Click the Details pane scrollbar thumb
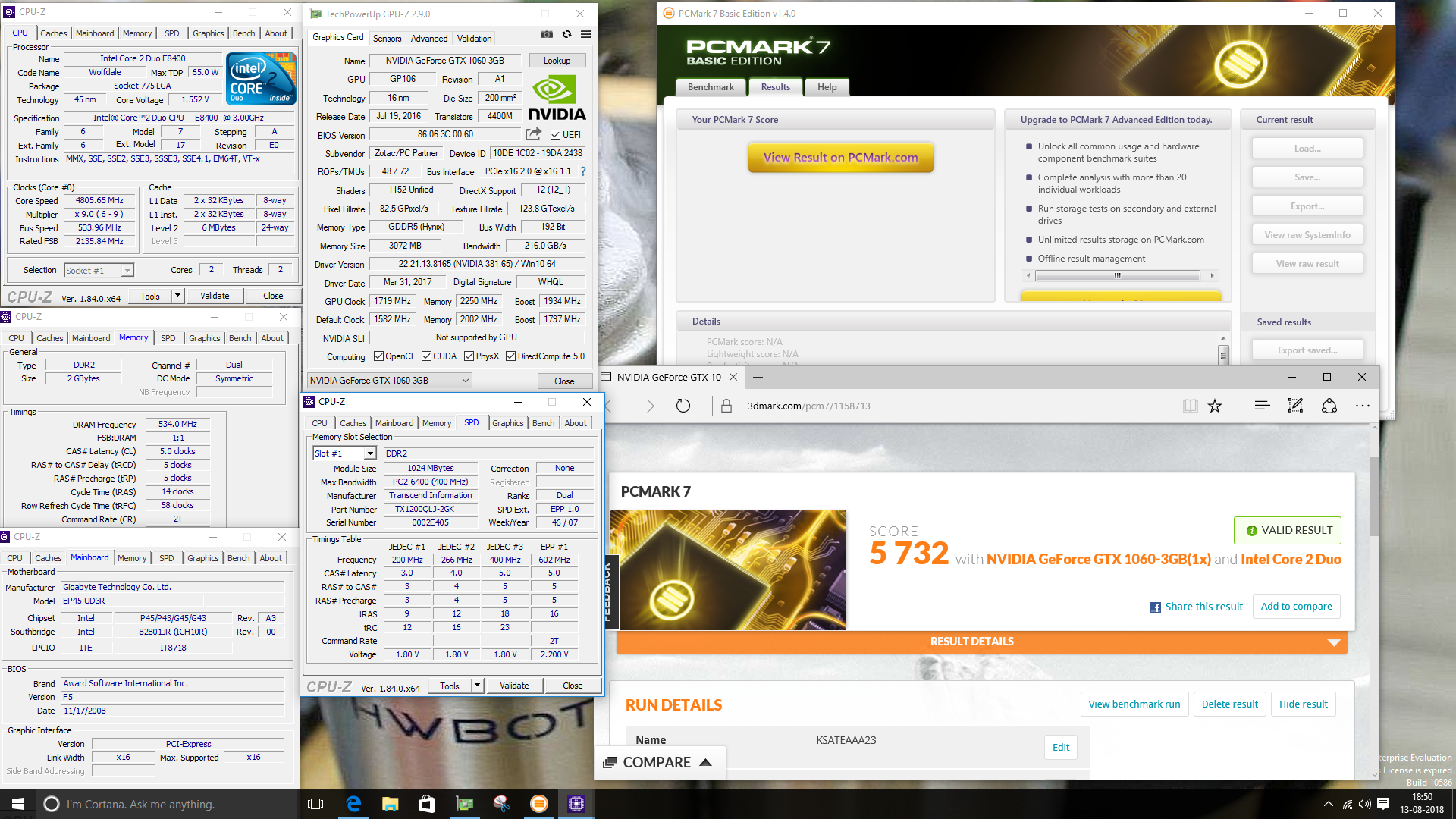 pos(1223,354)
